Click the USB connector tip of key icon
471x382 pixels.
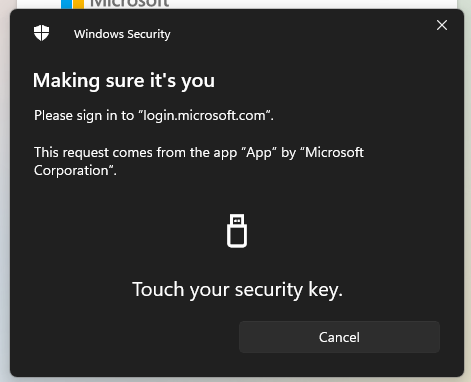[x=237, y=220]
